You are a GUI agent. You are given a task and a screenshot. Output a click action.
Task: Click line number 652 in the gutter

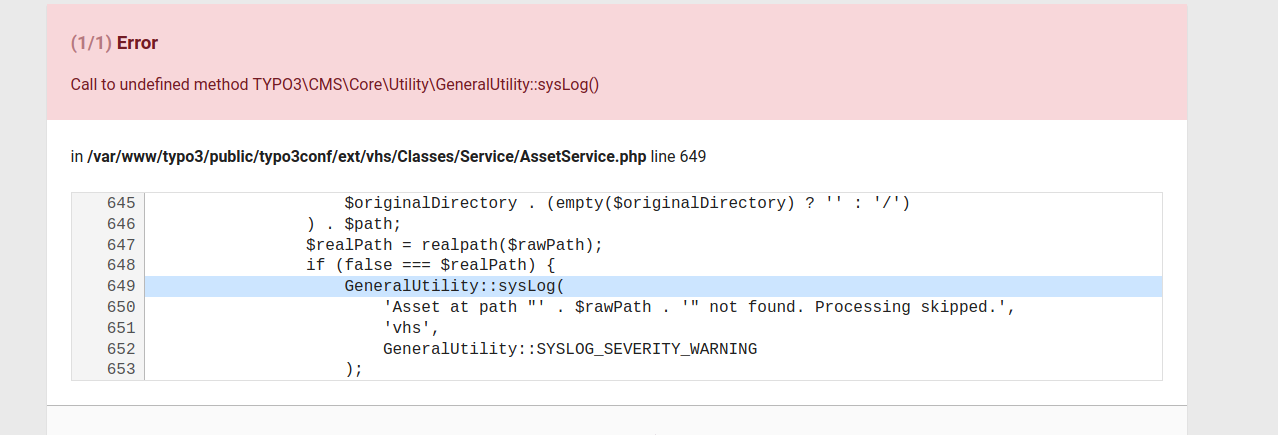pos(120,349)
